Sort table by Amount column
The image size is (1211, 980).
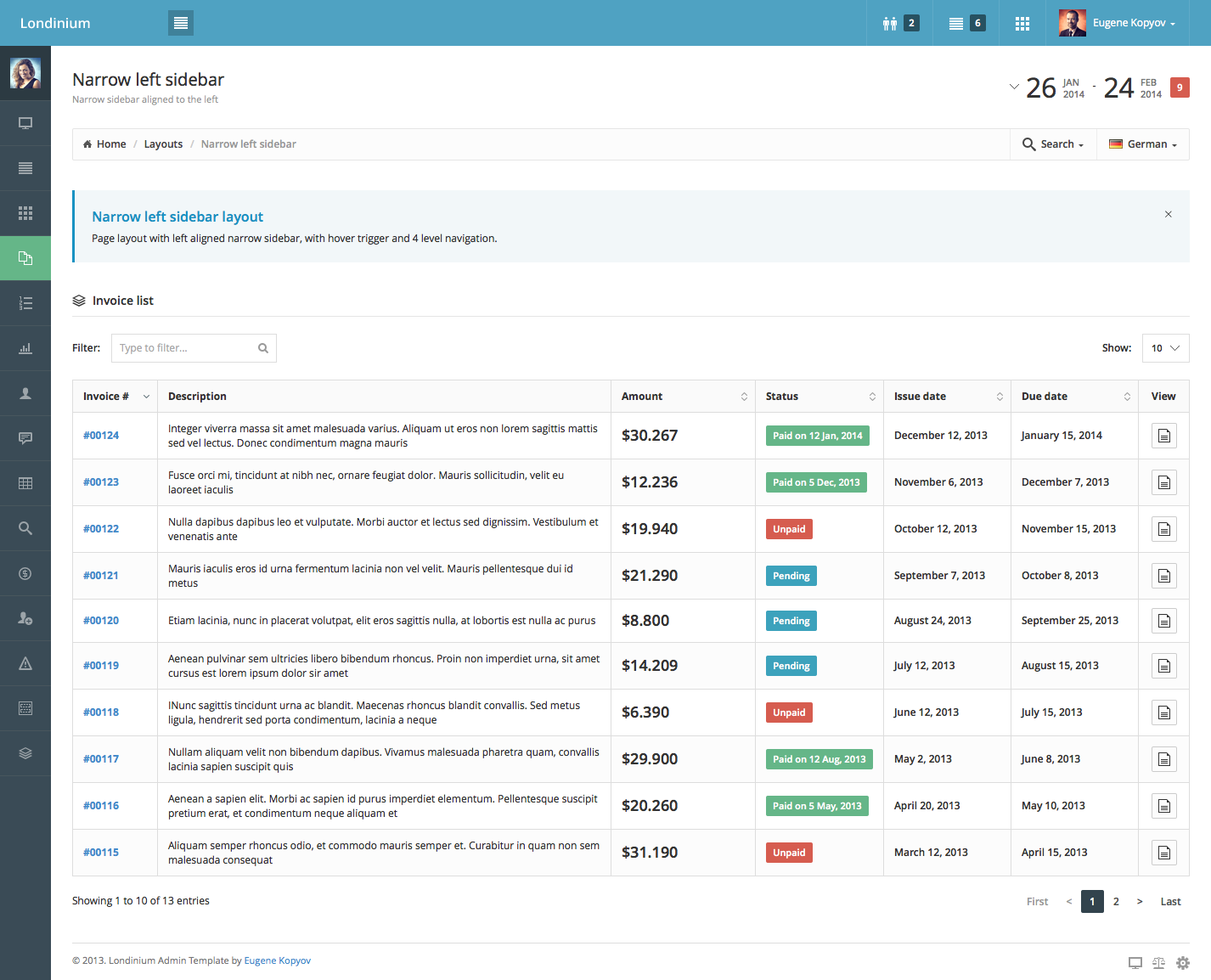coord(683,397)
